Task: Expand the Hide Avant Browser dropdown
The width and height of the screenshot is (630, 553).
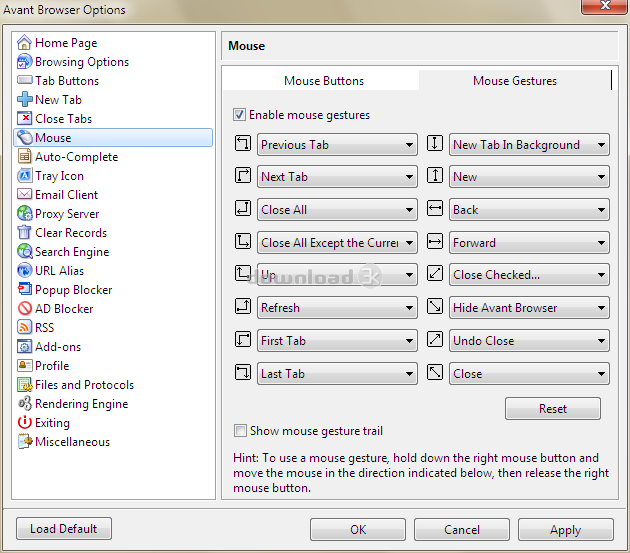Action: coord(529,308)
